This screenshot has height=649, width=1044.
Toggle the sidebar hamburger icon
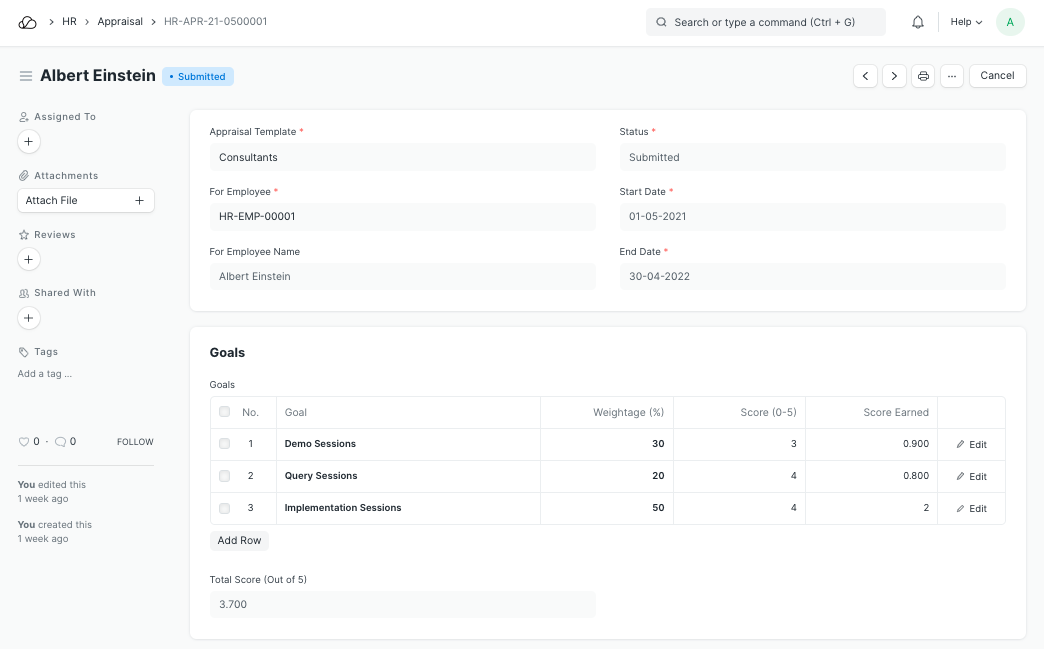(26, 76)
